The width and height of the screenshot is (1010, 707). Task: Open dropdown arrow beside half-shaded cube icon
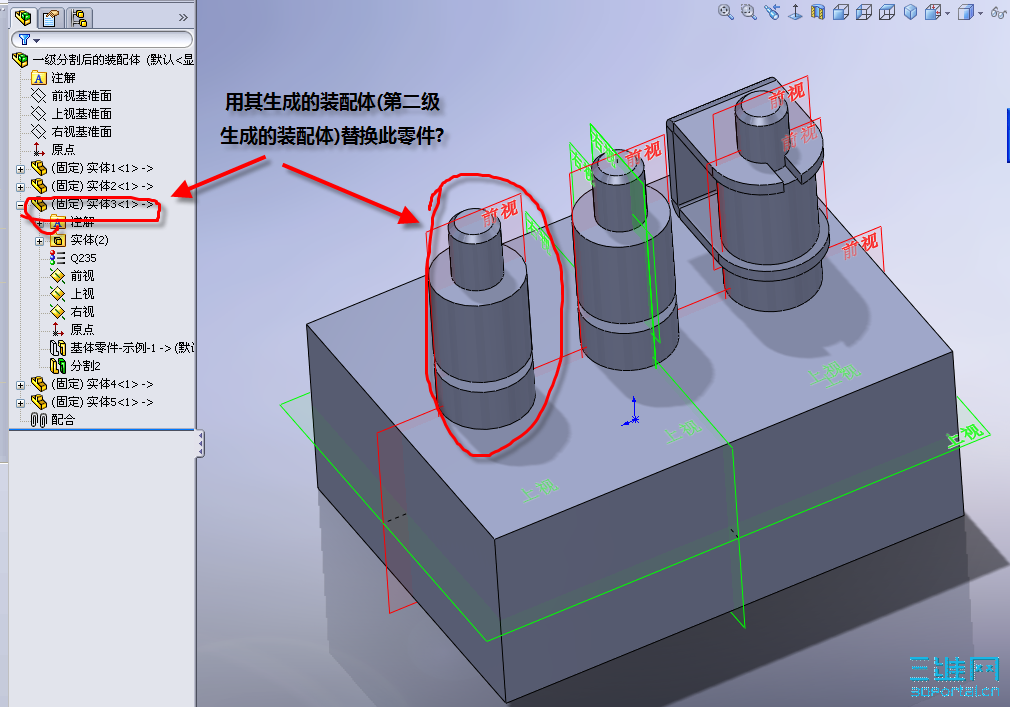[x=980, y=13]
